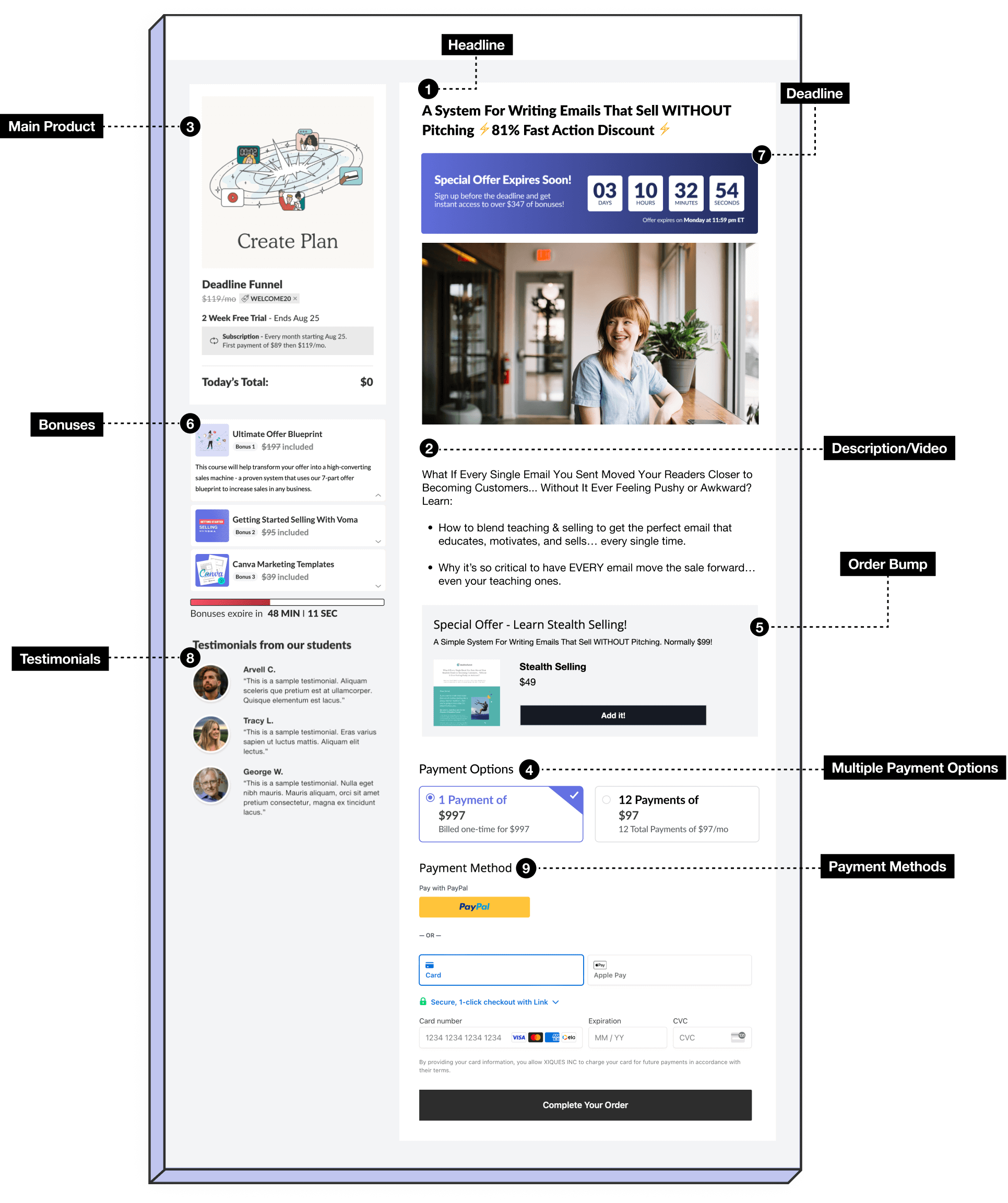Add Stealth Selling order bump

(x=613, y=715)
